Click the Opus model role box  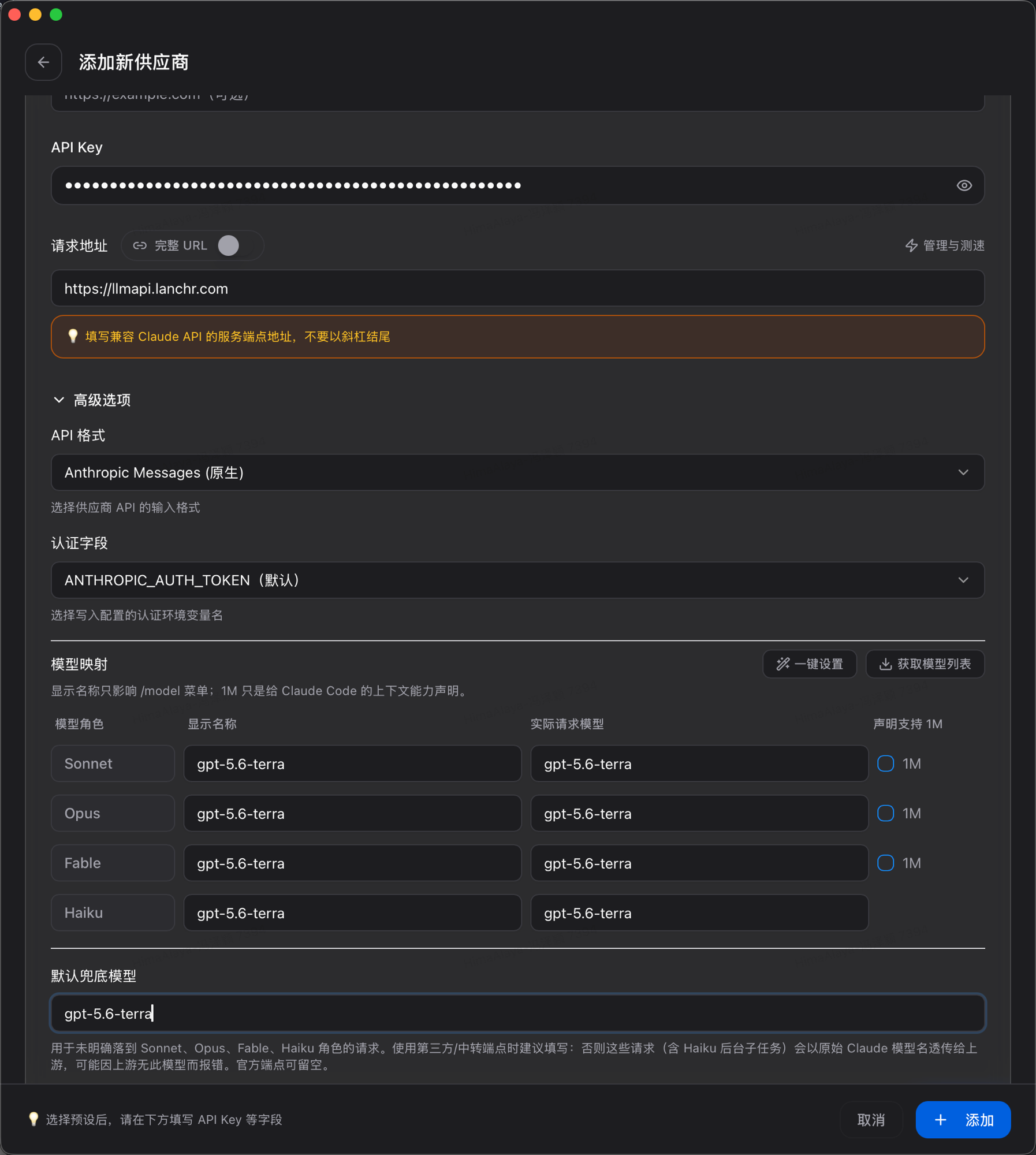click(x=113, y=813)
